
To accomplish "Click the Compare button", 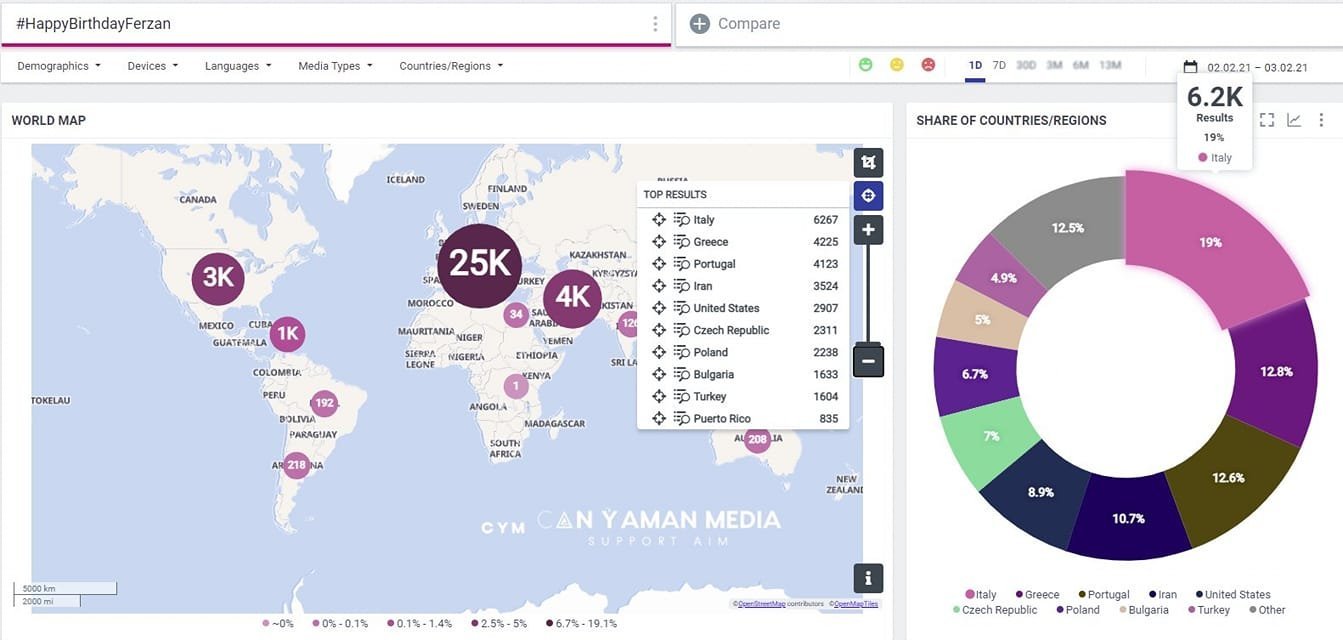I will [x=735, y=24].
